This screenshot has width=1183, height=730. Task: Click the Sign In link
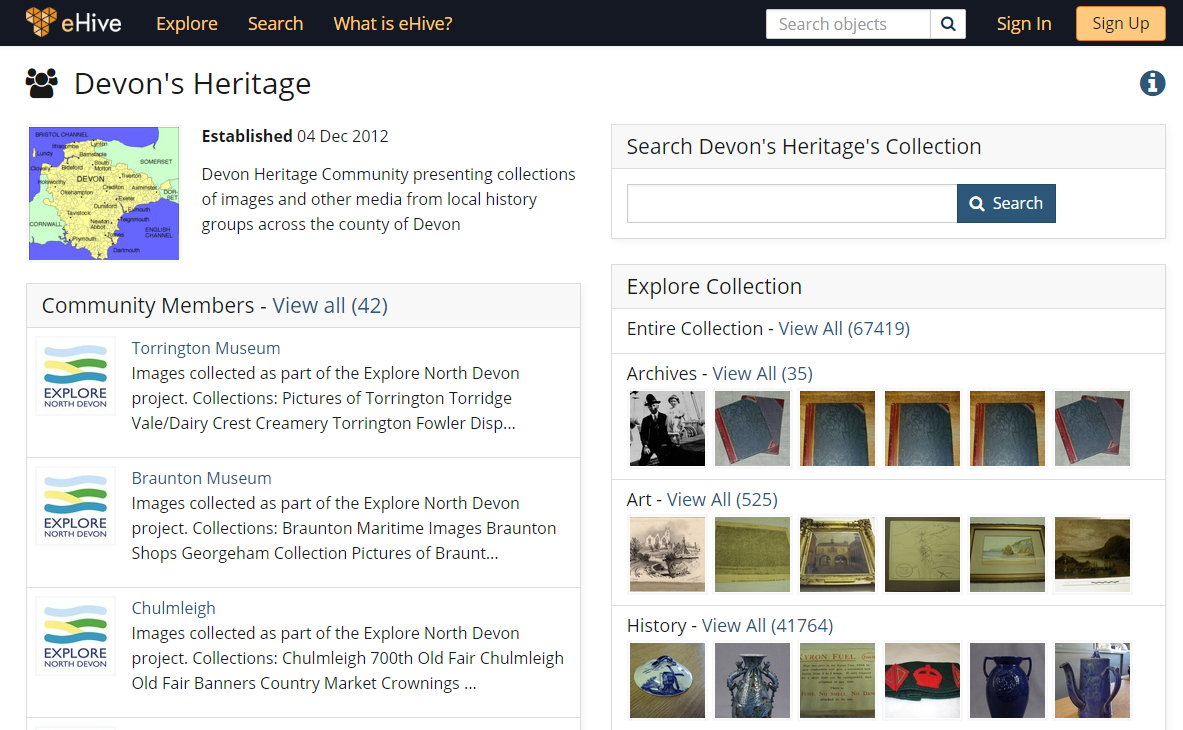pyautogui.click(x=1024, y=23)
